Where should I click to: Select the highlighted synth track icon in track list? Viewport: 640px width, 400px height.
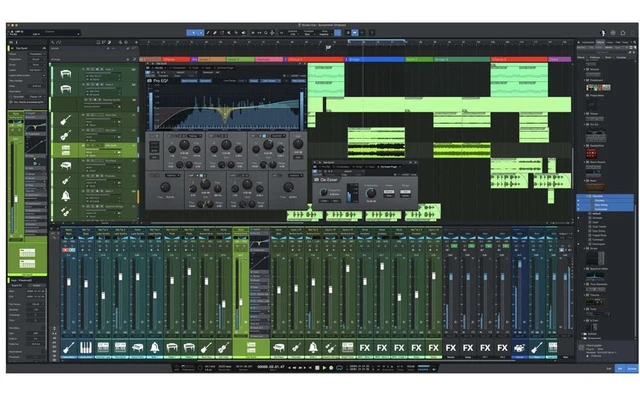coord(66,150)
